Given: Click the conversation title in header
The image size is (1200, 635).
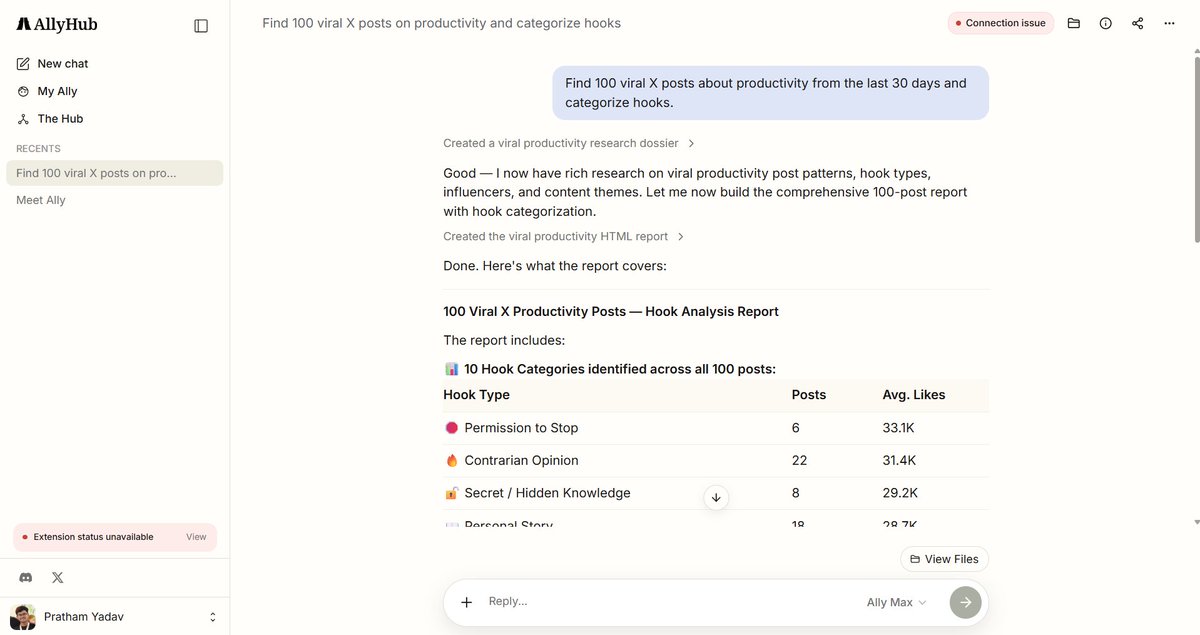Looking at the screenshot, I should click(441, 23).
